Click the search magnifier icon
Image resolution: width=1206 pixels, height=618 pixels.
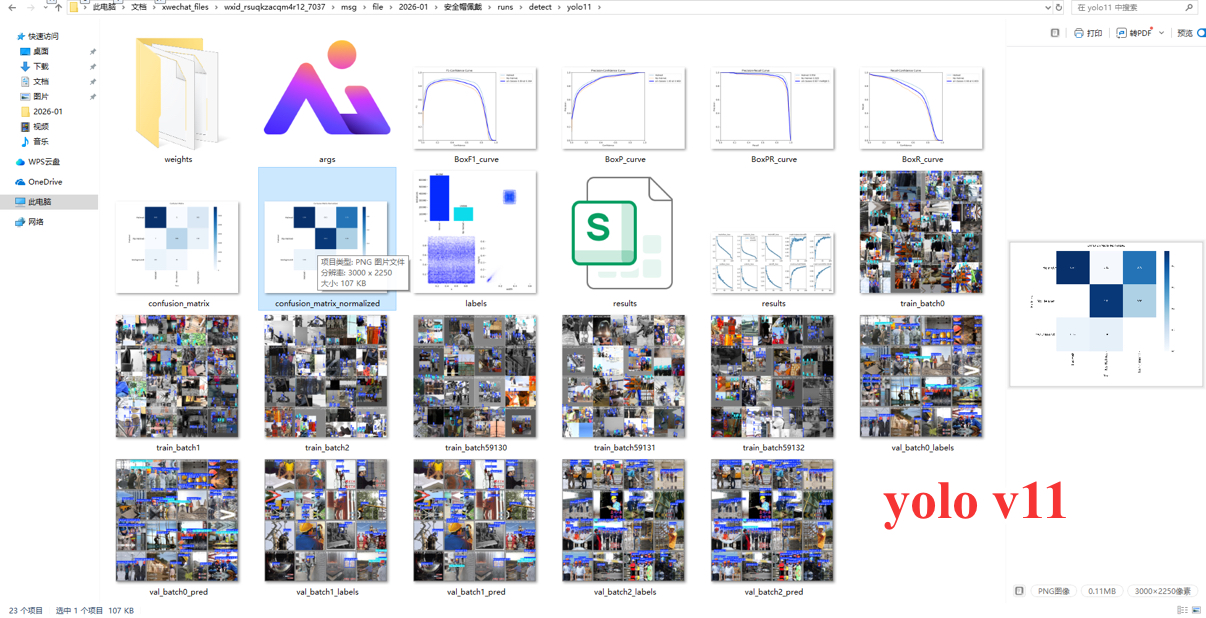(x=1189, y=7)
